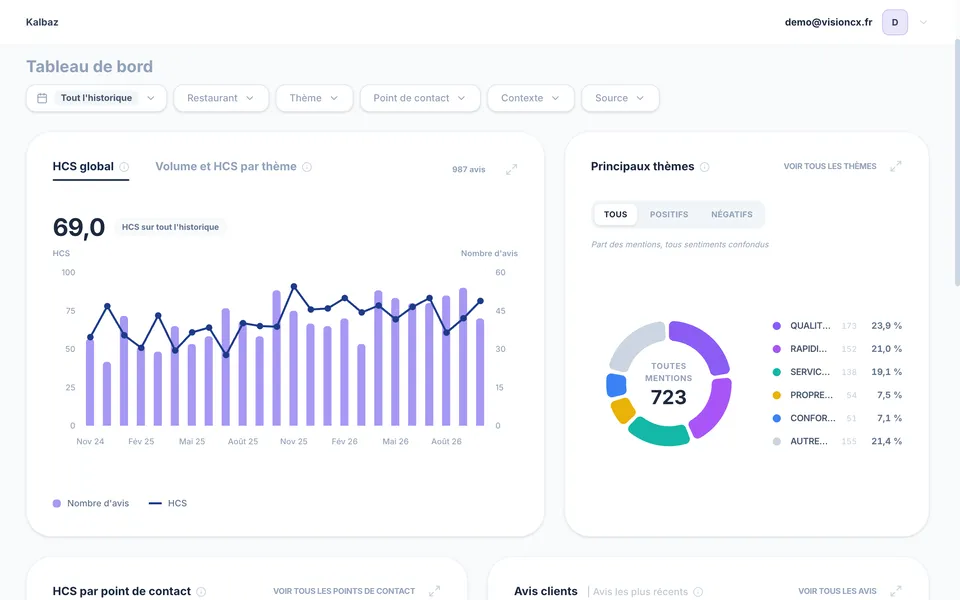Switch themes filter to POSITIFS
Screen dimensions: 960x600
pyautogui.click(x=669, y=214)
